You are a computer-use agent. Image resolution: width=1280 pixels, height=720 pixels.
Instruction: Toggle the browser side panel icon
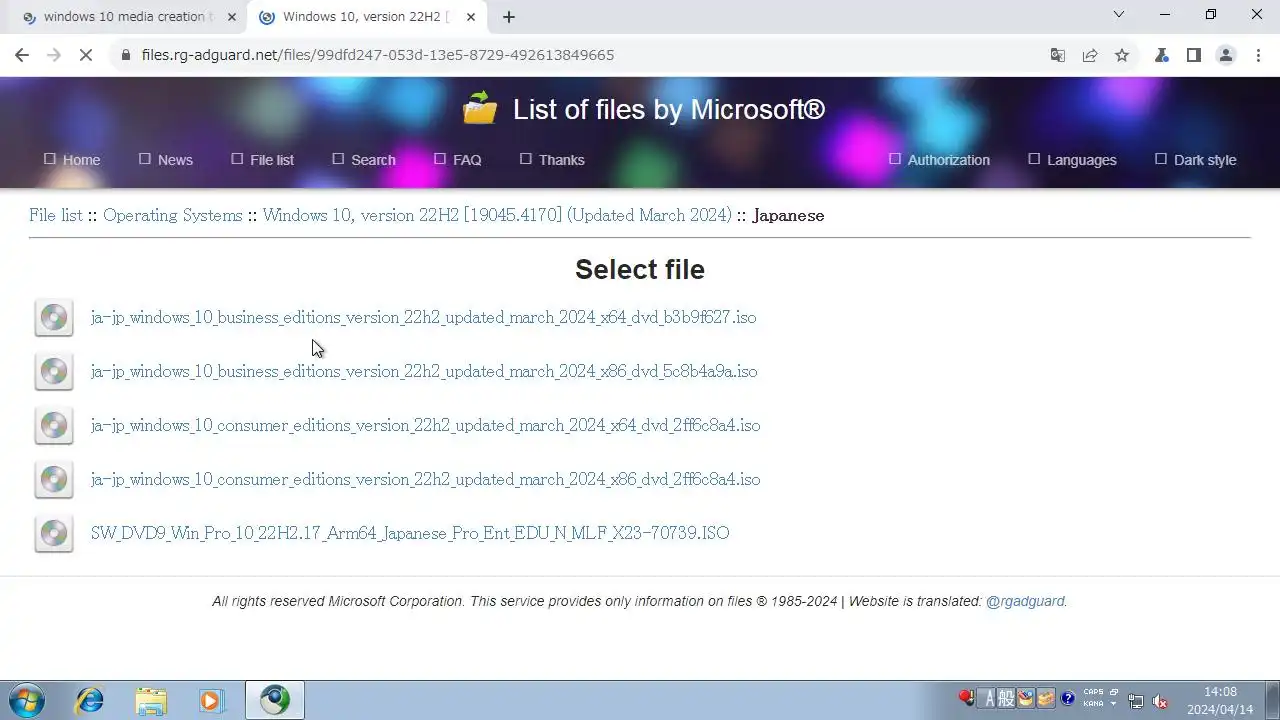[x=1194, y=55]
